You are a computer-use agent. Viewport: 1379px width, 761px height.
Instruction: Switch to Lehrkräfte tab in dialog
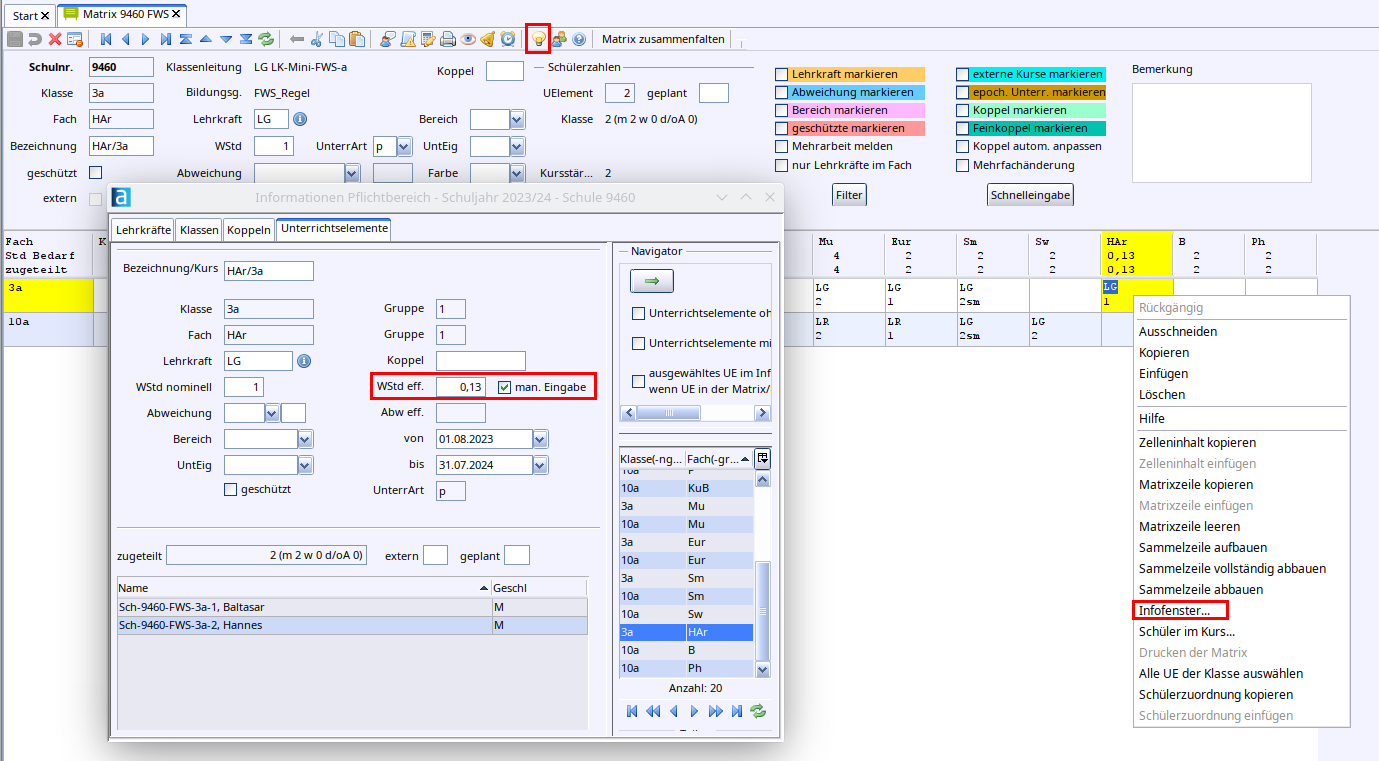pos(143,230)
